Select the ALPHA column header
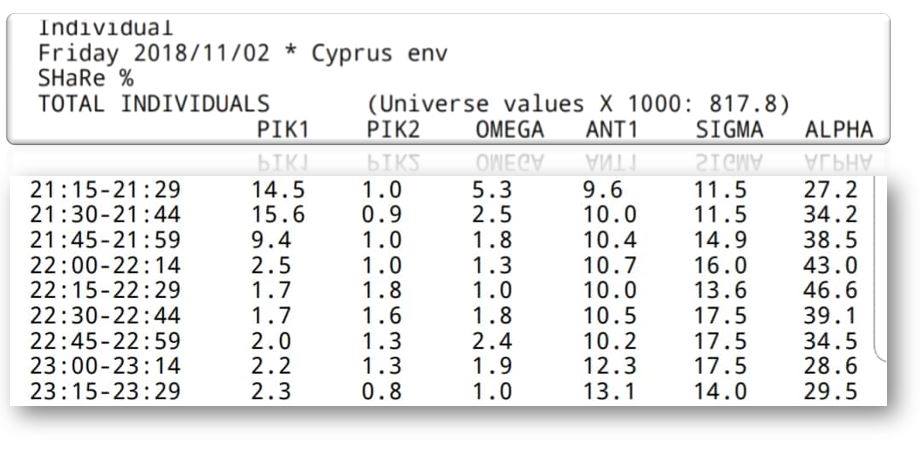The height and width of the screenshot is (451, 920). tap(839, 130)
